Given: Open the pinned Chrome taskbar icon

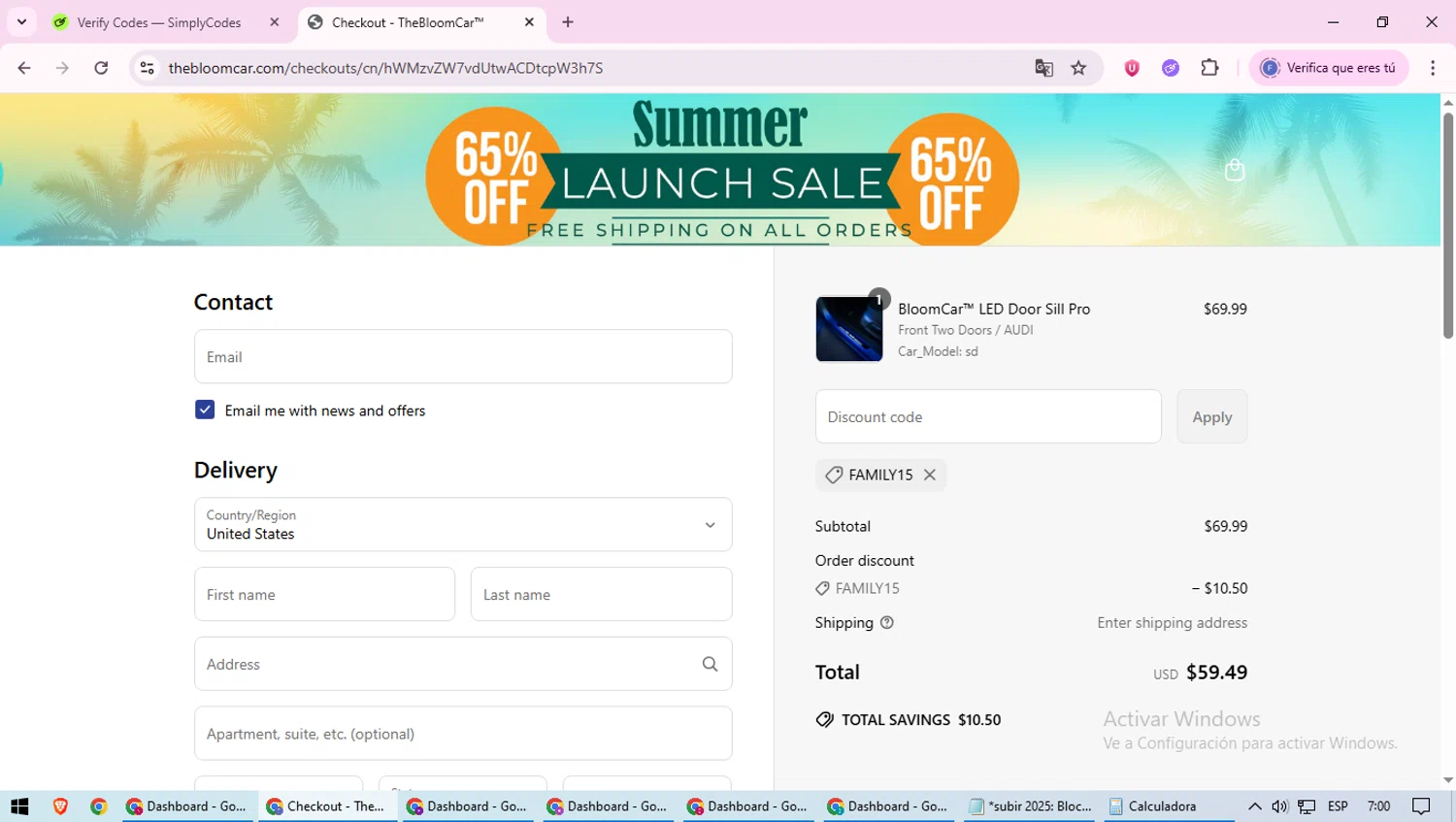Looking at the screenshot, I should [98, 806].
